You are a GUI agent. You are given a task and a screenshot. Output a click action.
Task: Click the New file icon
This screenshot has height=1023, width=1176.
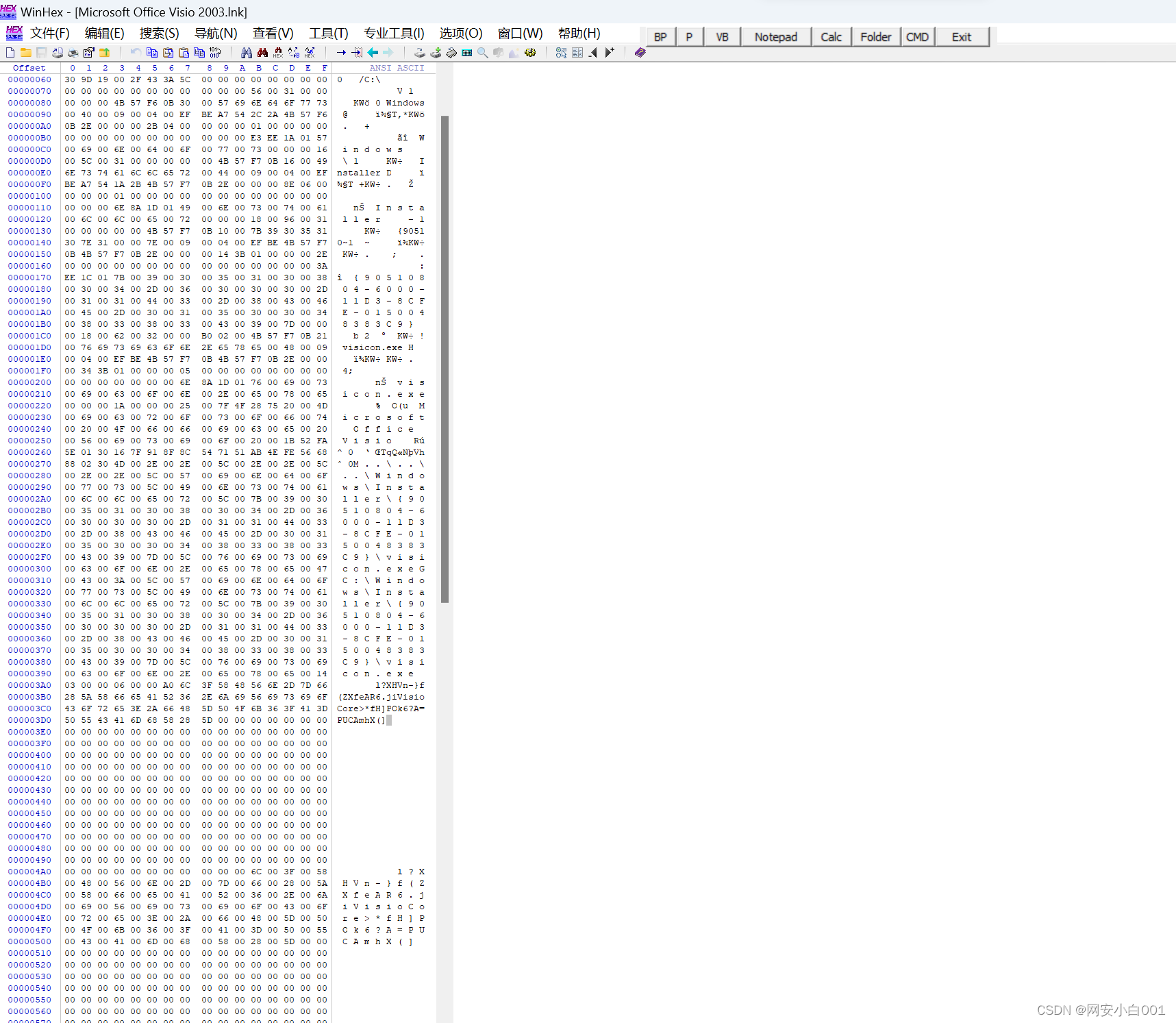10,53
